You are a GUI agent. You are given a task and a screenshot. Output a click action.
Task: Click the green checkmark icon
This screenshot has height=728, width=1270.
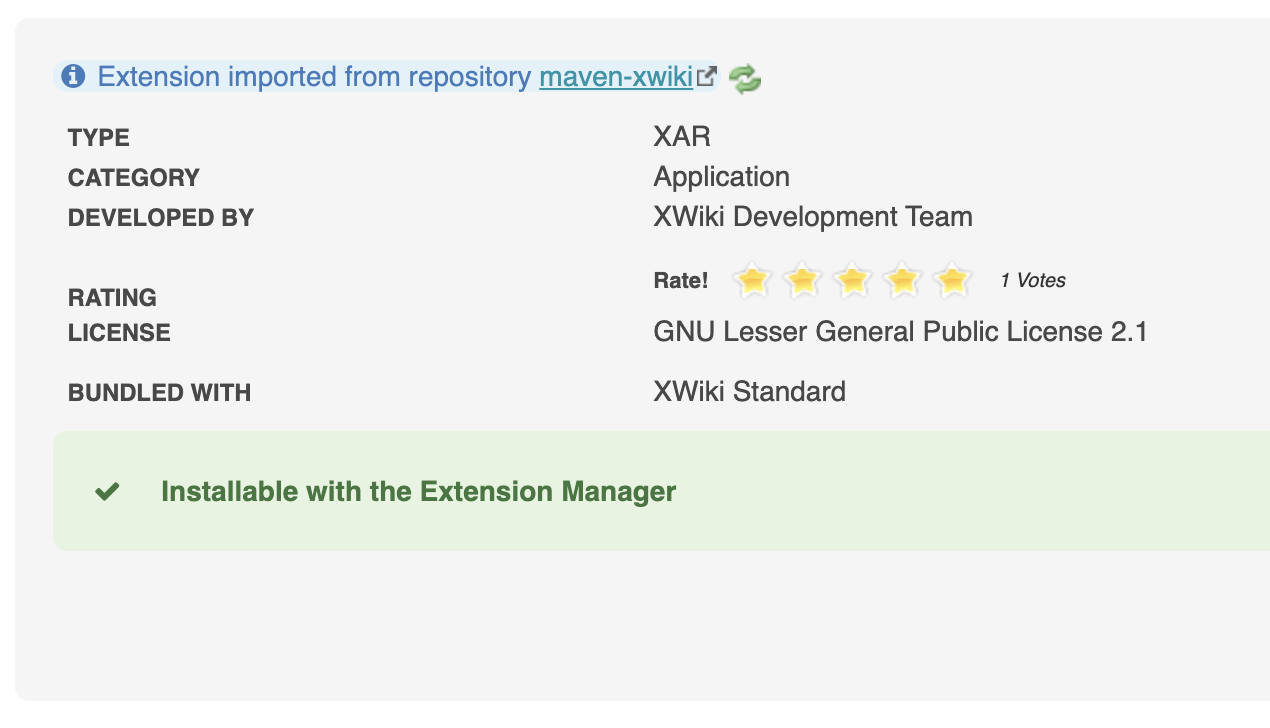(x=107, y=492)
